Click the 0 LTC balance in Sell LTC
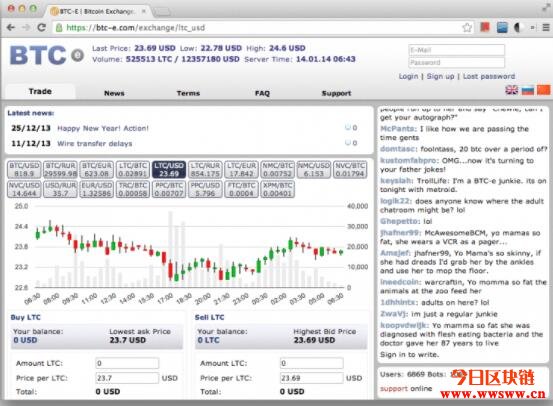This screenshot has width=553, height=406. pos(208,340)
